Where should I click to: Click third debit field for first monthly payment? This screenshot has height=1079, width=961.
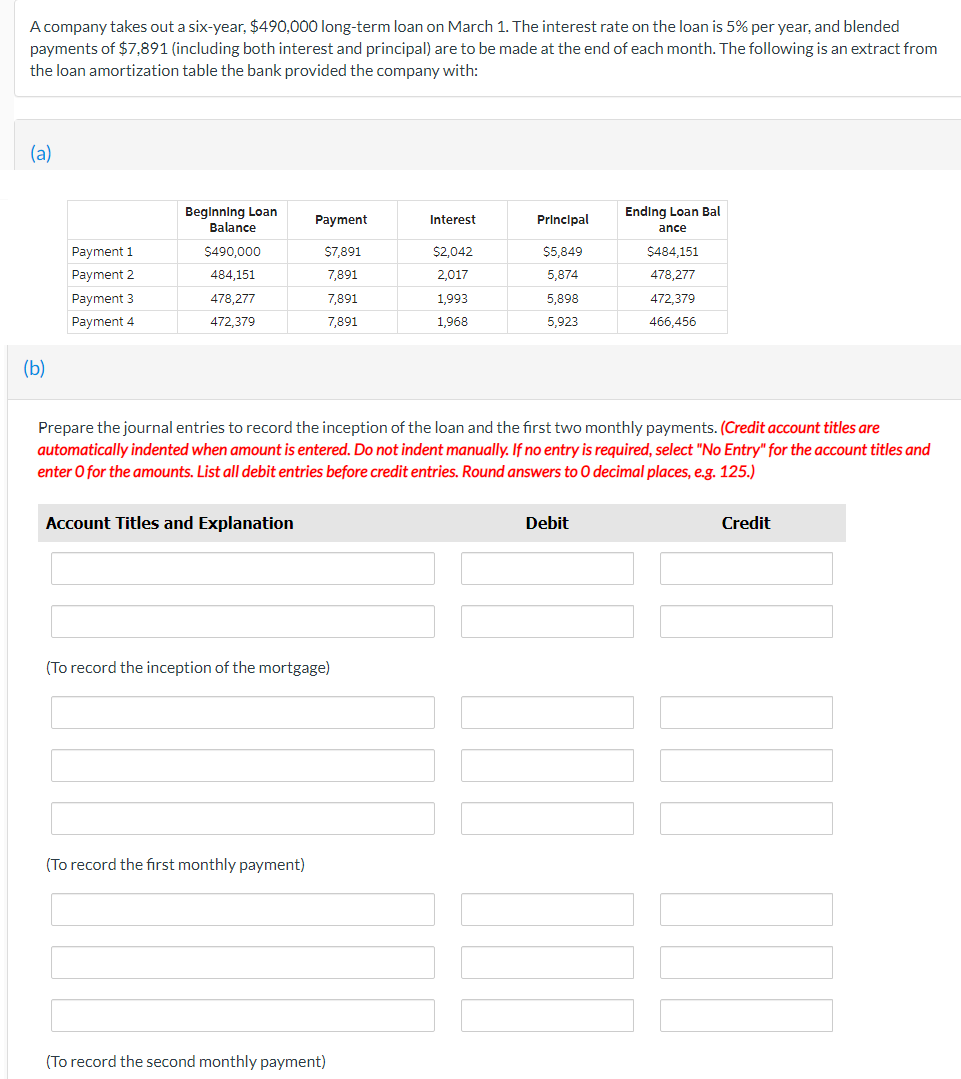[x=548, y=818]
